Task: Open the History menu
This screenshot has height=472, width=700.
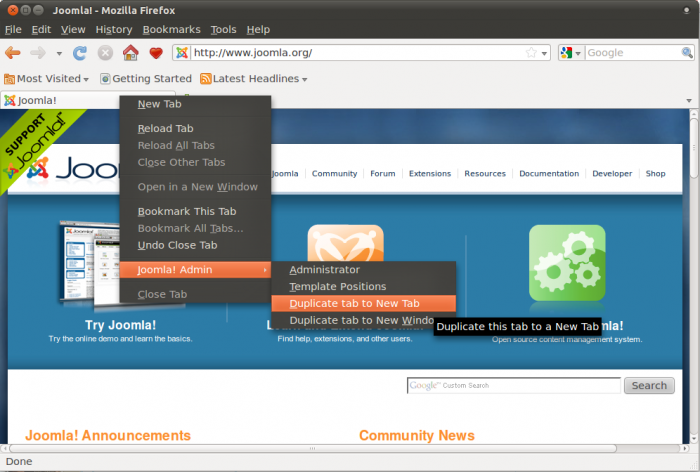Action: coord(114,29)
